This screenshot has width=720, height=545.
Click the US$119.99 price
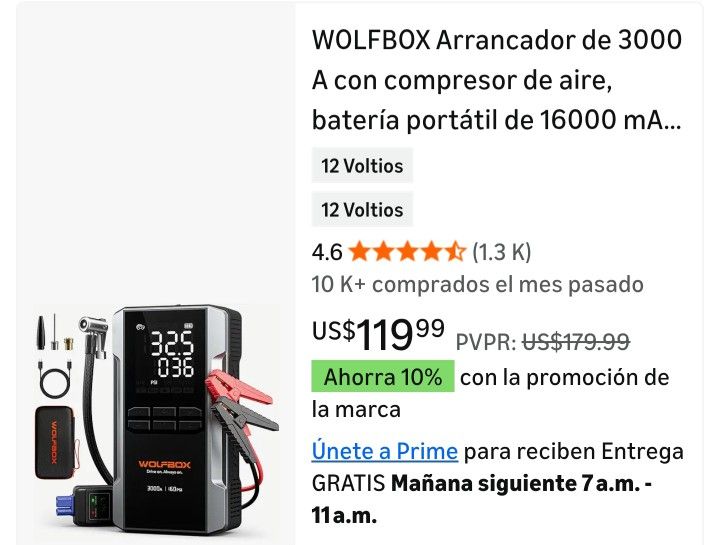click(x=378, y=334)
